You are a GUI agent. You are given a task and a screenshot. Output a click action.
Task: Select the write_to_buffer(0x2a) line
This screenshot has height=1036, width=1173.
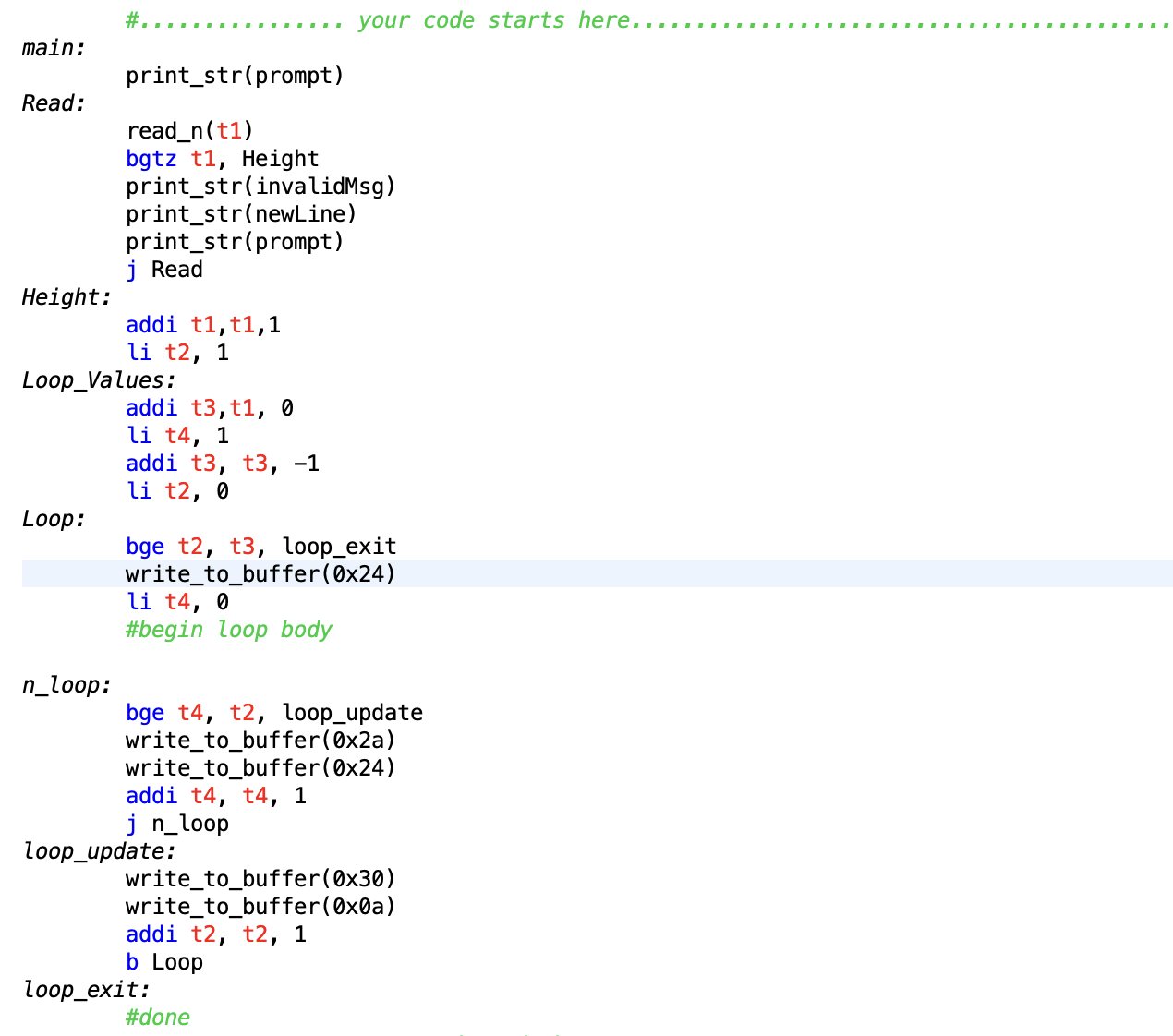260,740
